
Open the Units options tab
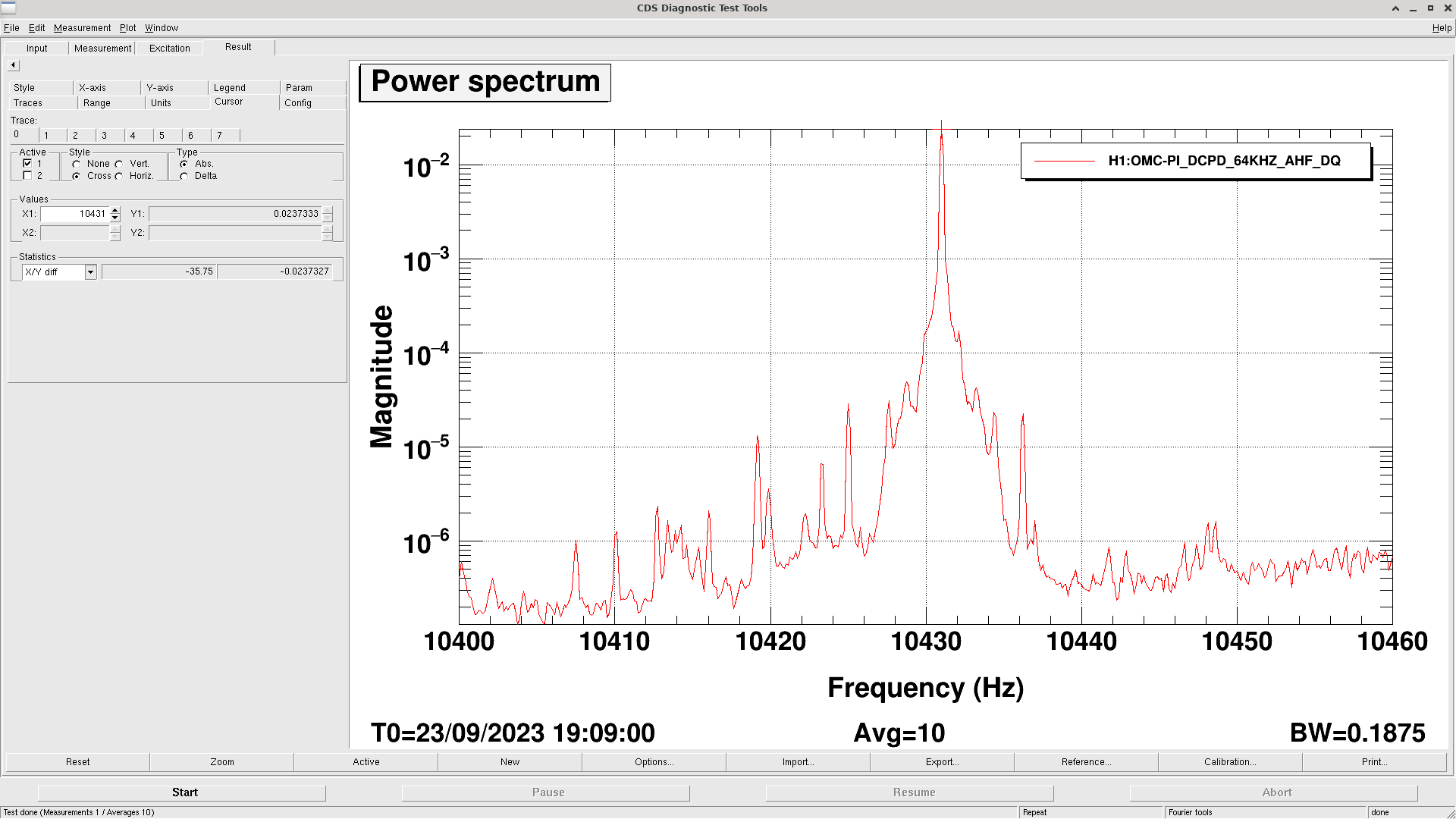(x=177, y=103)
